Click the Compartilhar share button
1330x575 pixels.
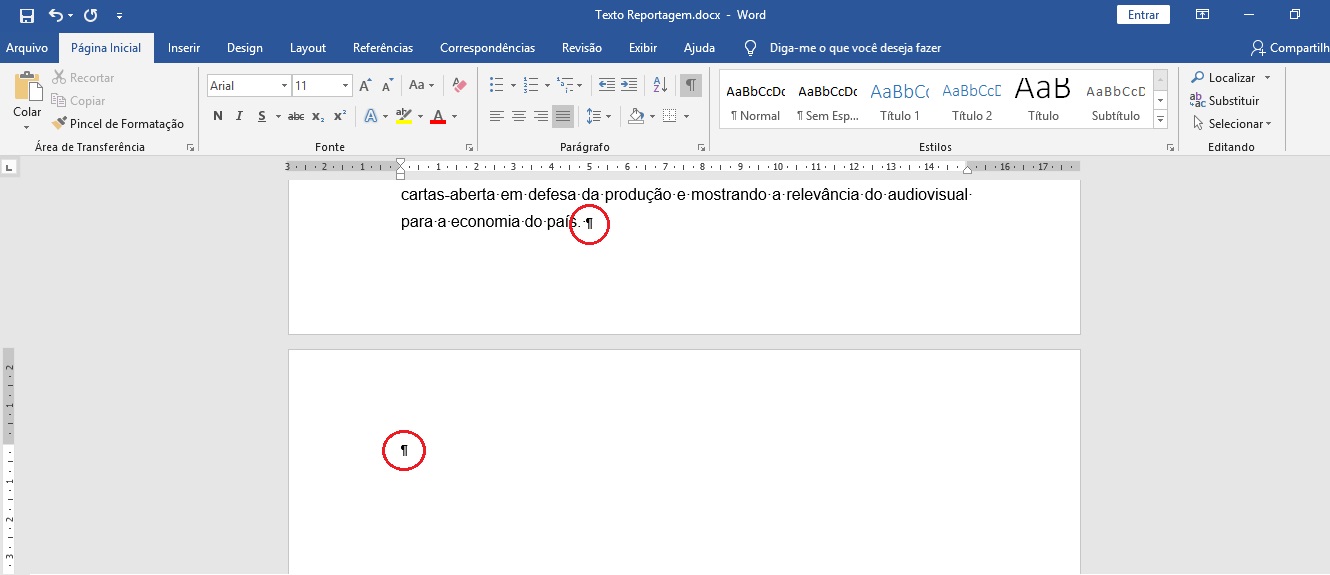[x=1290, y=48]
